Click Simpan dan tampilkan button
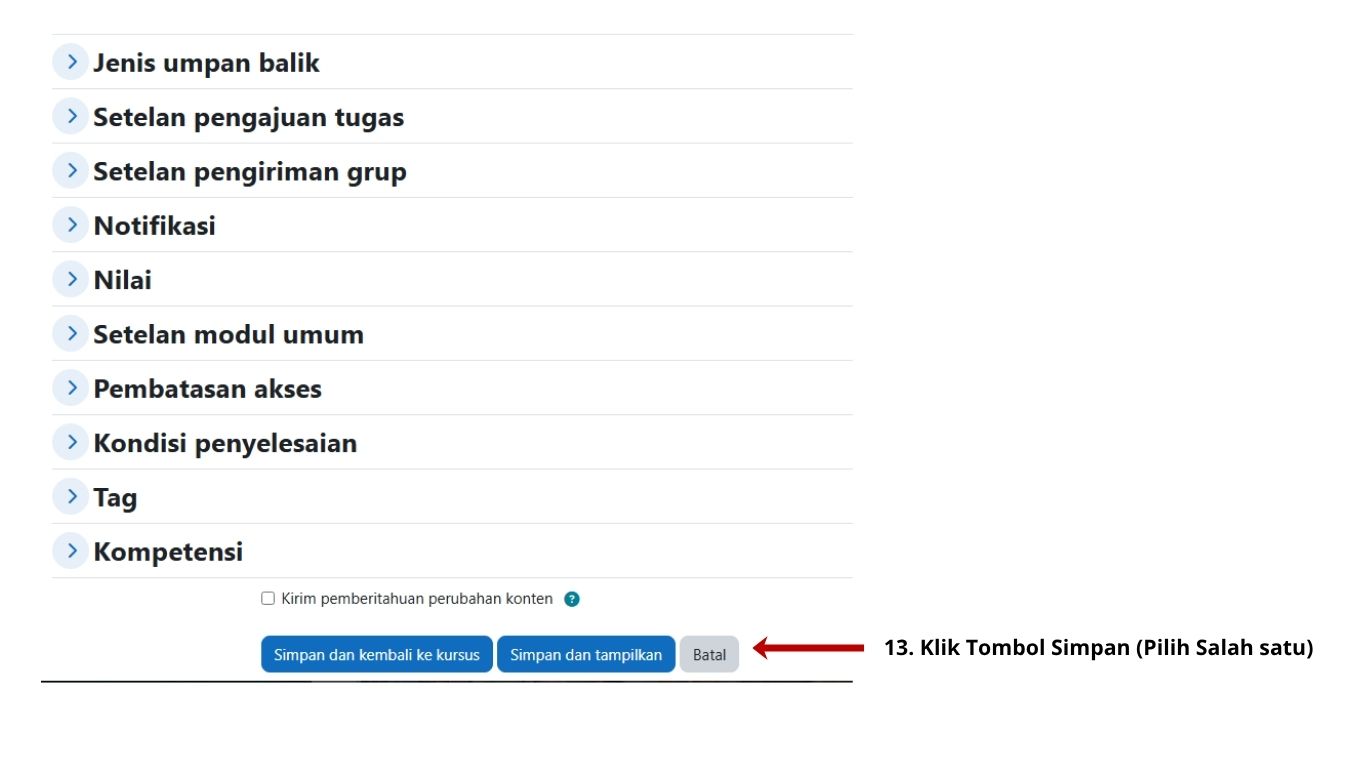Viewport: 1366px width, 768px height. [x=586, y=655]
